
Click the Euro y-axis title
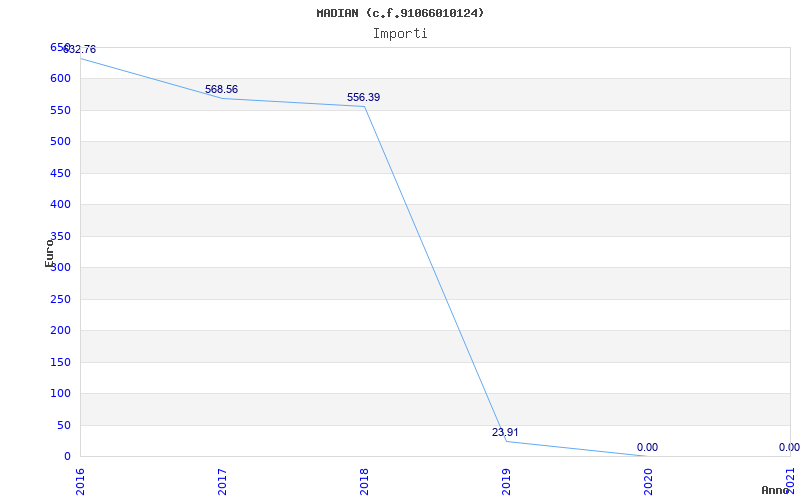[49, 253]
